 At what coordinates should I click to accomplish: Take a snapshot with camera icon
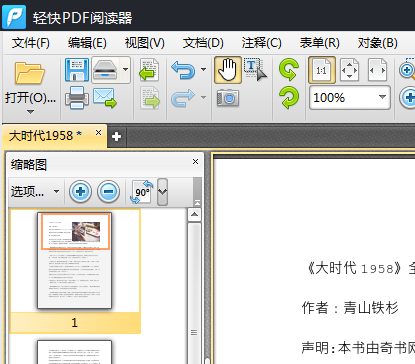coord(228,98)
